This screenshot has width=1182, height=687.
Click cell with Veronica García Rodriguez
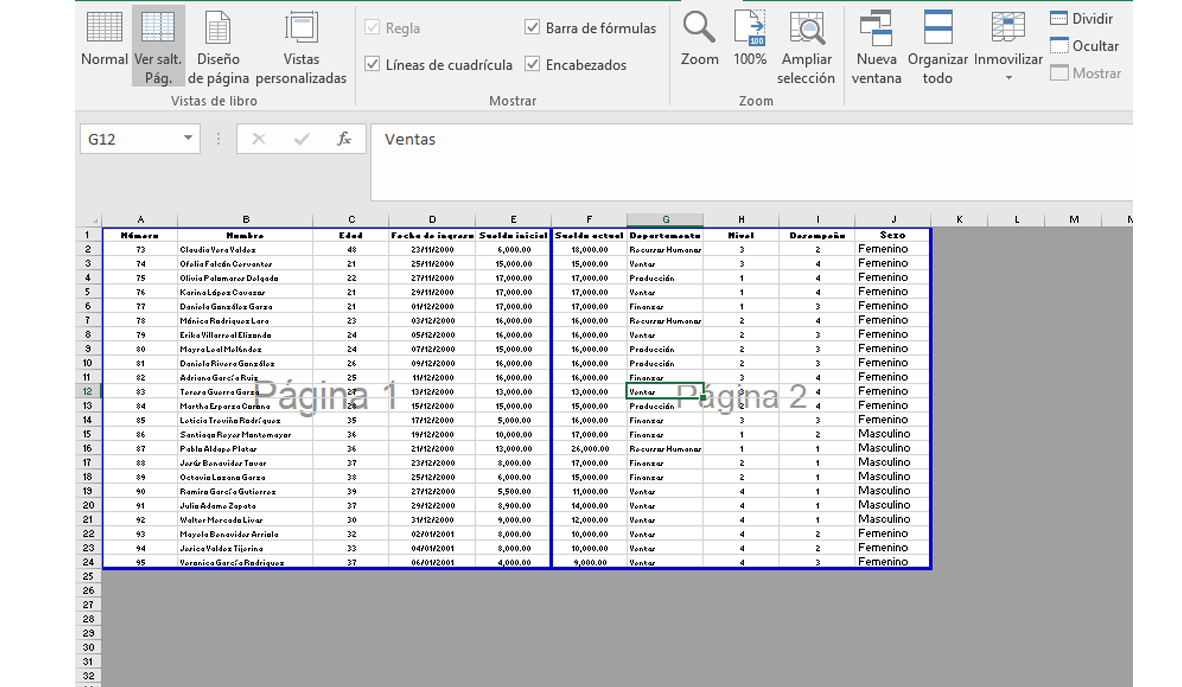pos(246,562)
